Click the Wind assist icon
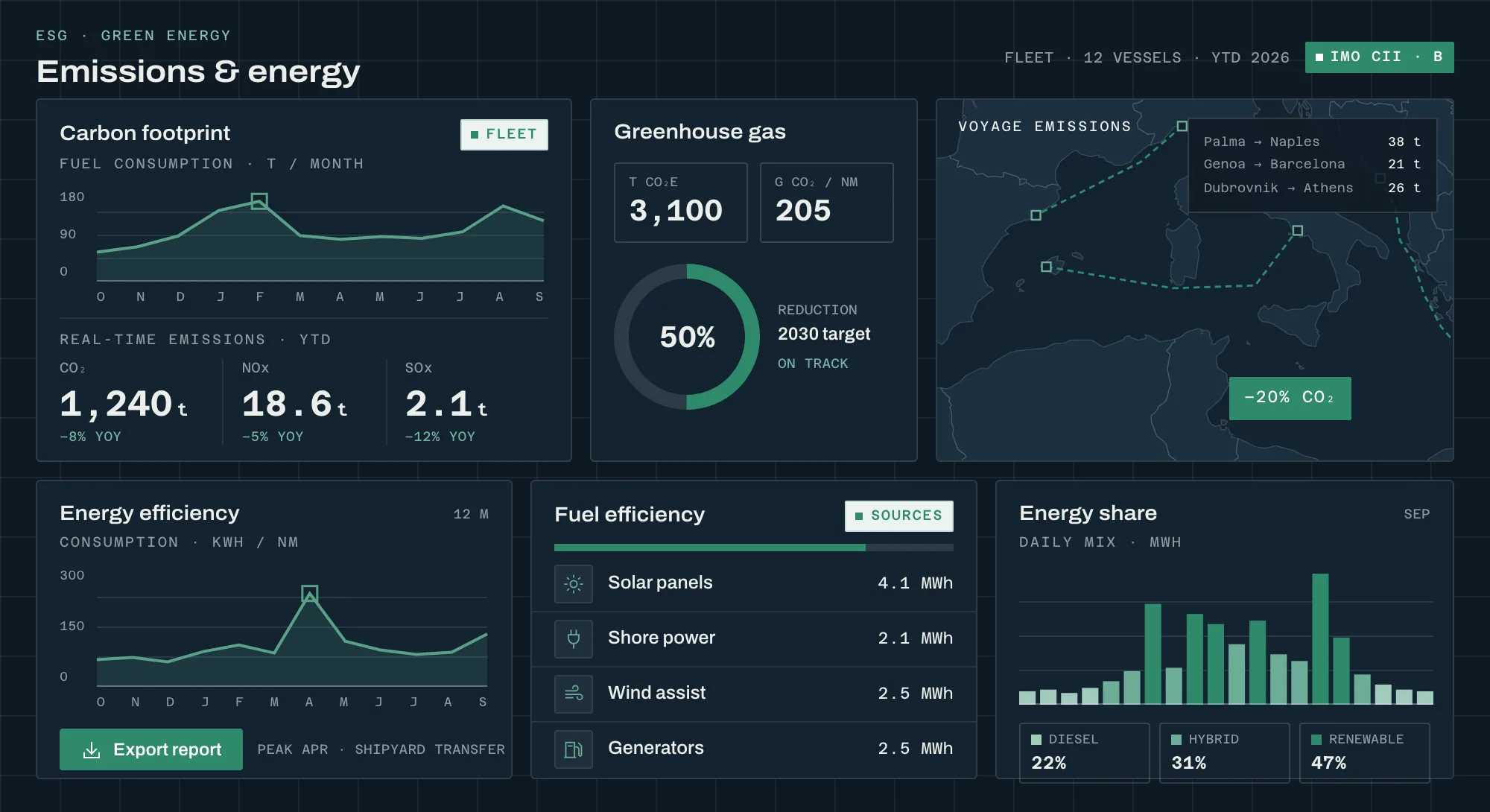The image size is (1490, 812). (574, 694)
